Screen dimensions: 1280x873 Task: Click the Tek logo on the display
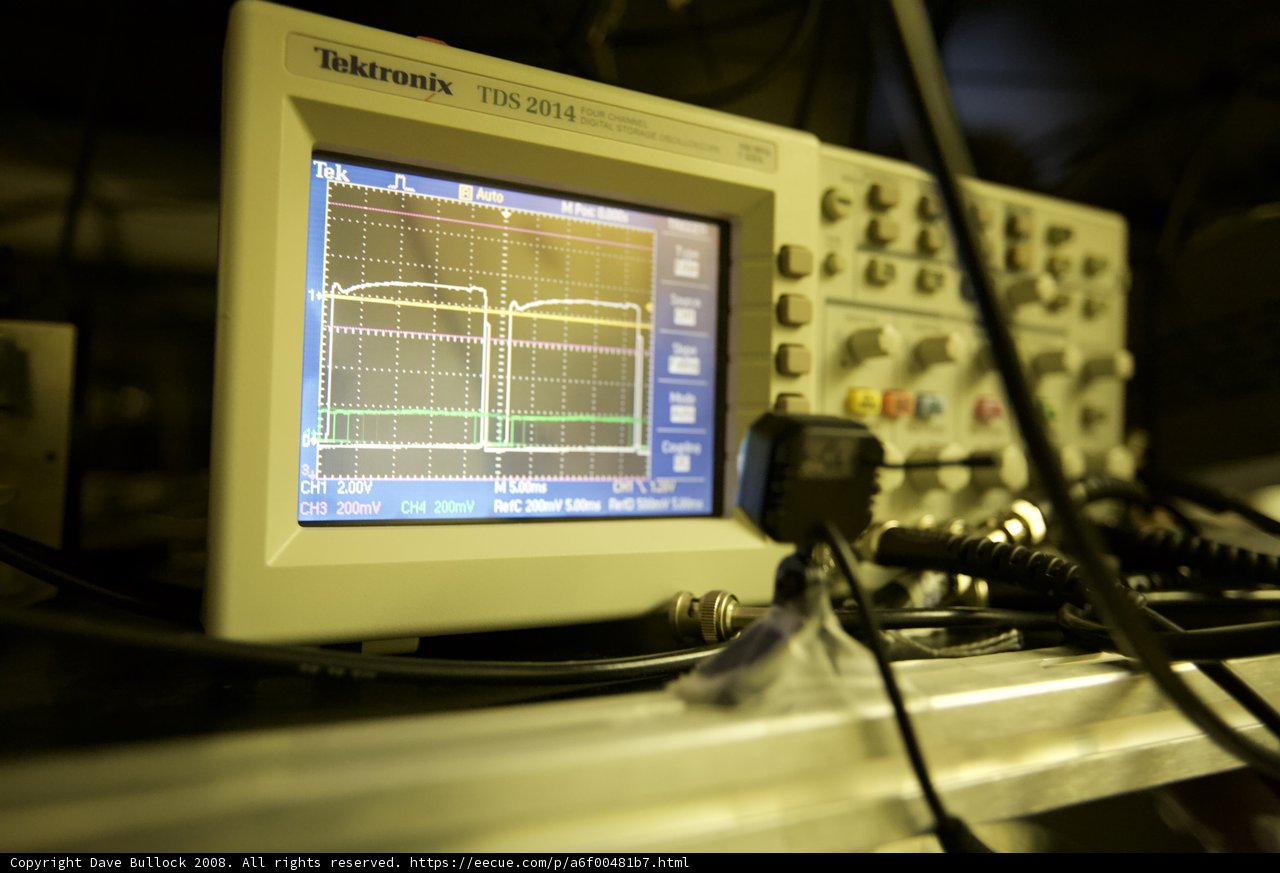331,171
